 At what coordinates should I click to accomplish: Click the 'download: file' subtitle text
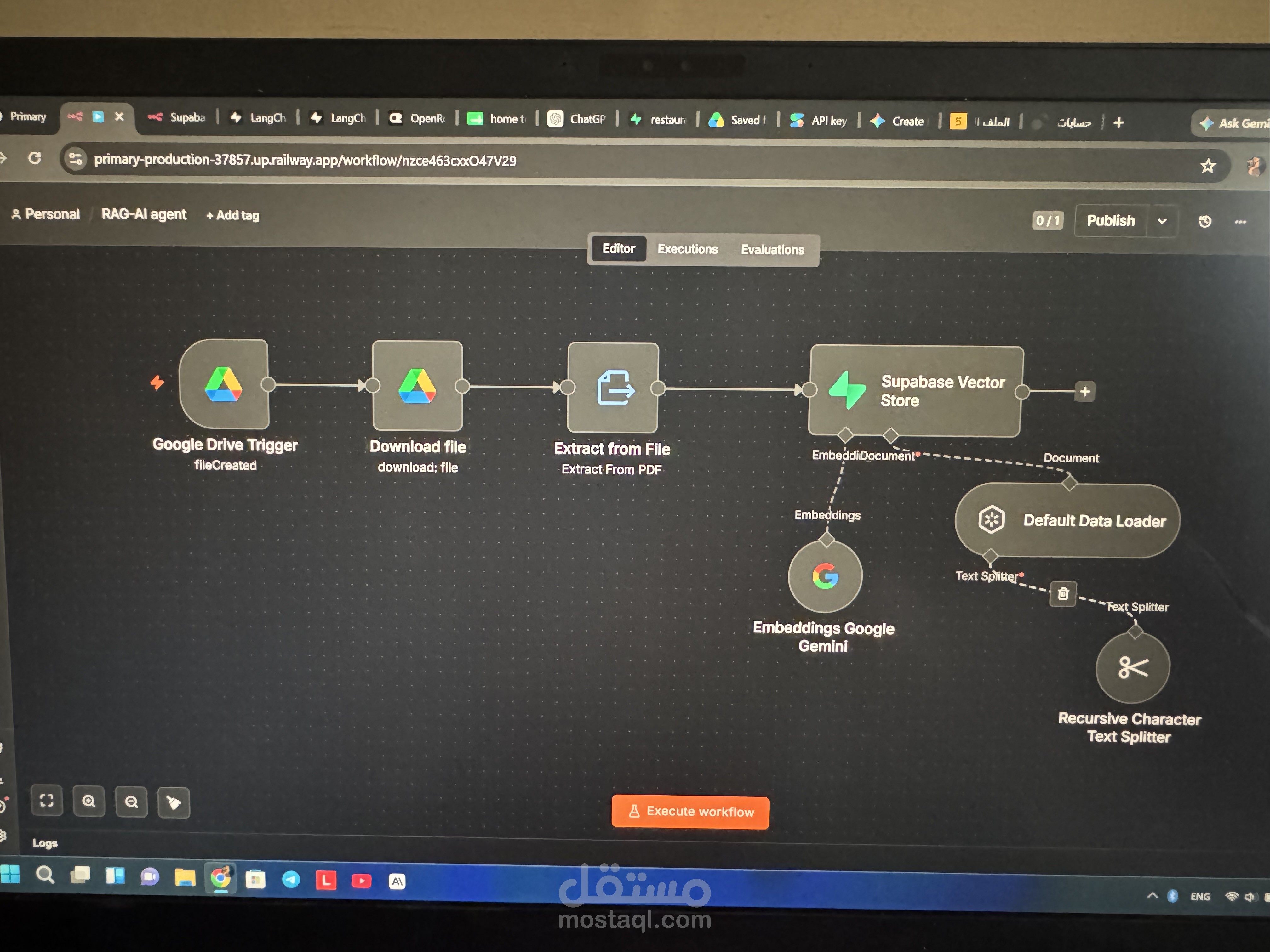[x=417, y=467]
